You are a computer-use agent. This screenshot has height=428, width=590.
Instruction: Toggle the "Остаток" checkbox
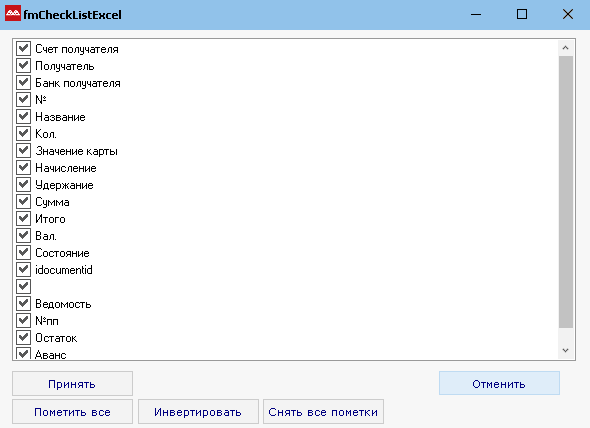point(23,337)
